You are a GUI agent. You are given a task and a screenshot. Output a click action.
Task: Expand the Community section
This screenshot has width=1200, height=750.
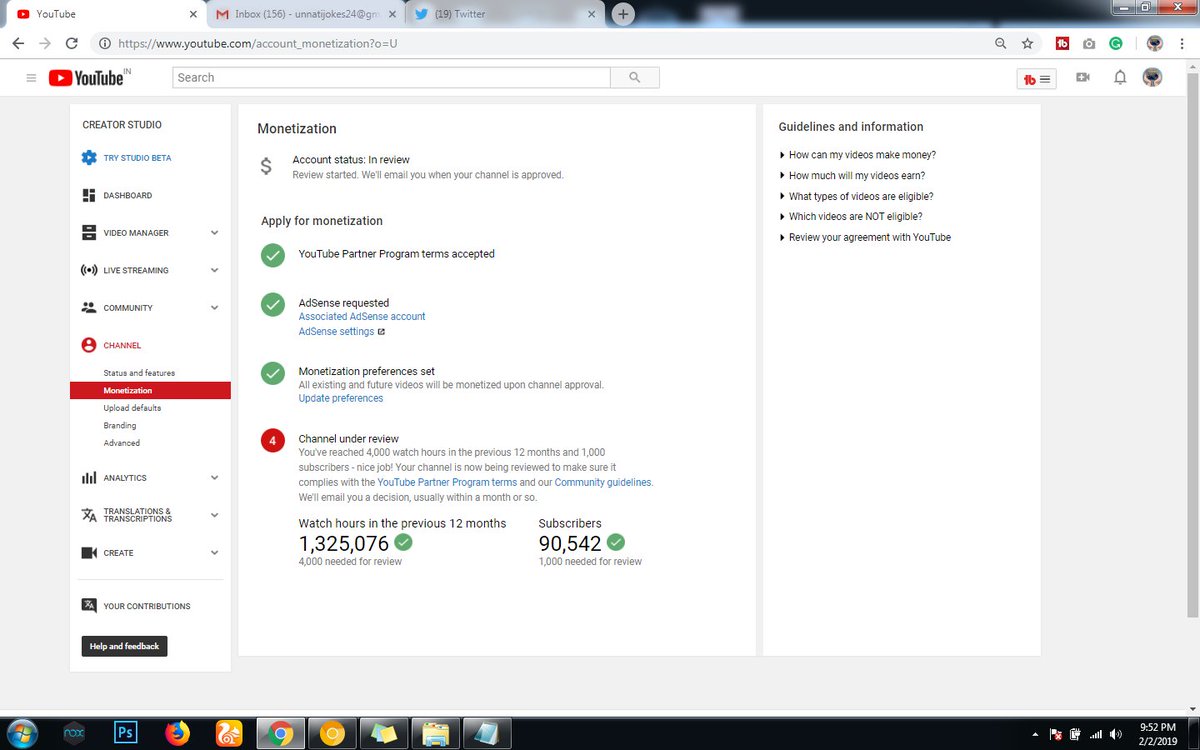pyautogui.click(x=214, y=308)
